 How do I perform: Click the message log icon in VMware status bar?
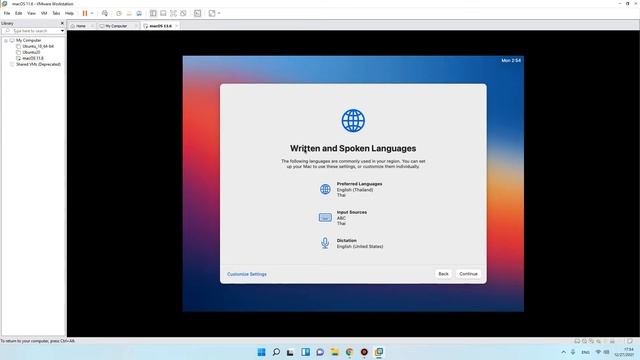pos(630,341)
